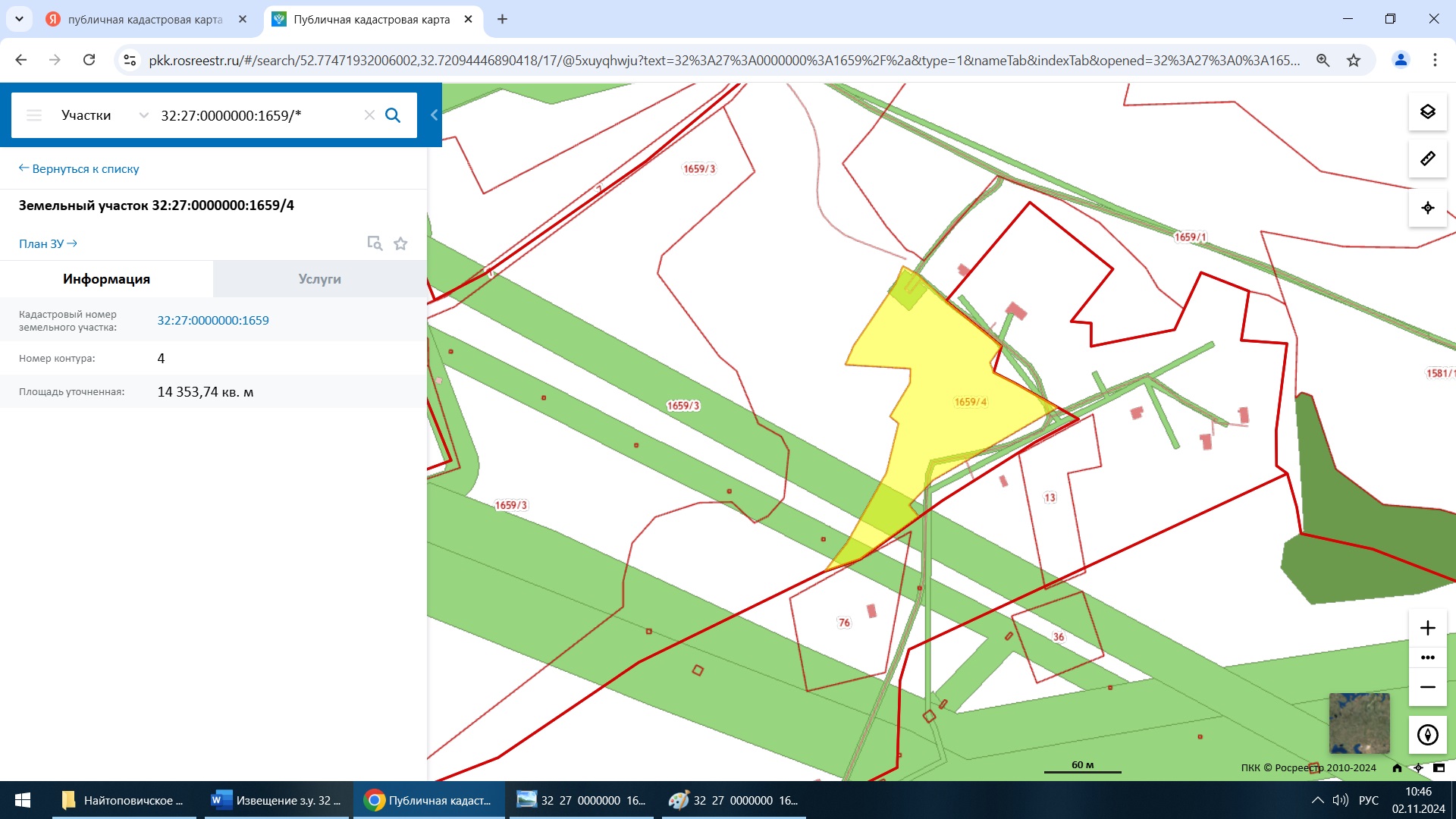Open Chrome zoom indicator icon
Viewport: 1456px width, 819px height.
tap(1323, 60)
